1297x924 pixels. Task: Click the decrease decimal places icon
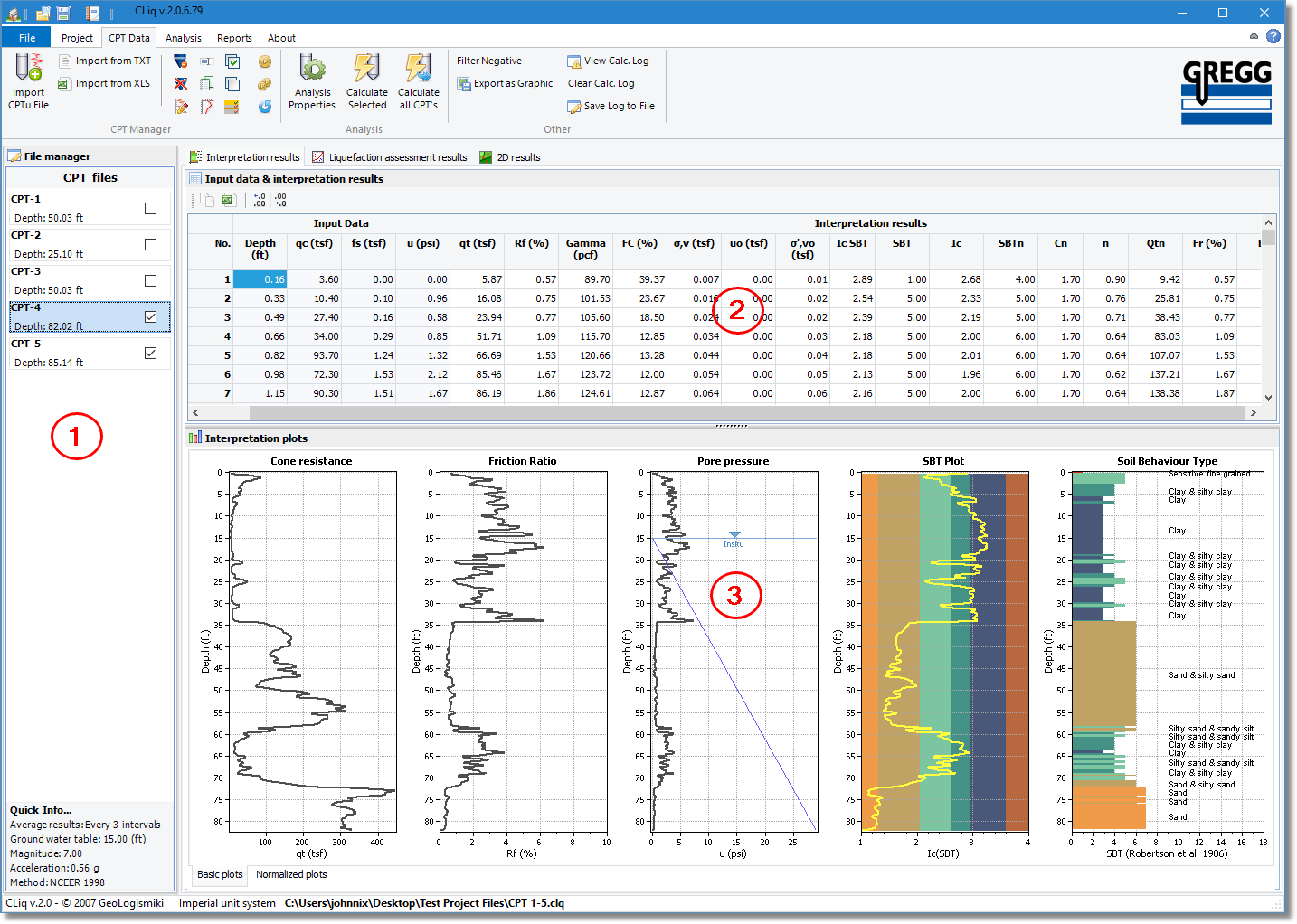pyautogui.click(x=280, y=200)
